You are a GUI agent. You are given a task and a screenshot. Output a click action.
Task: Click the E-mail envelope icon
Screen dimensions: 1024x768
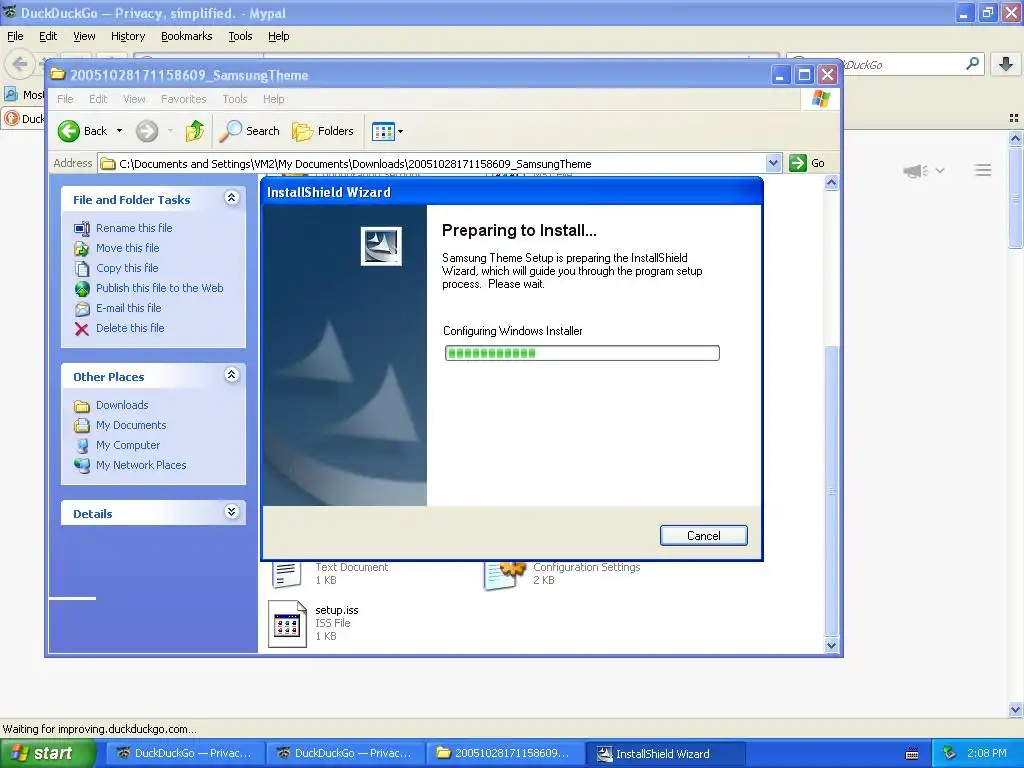point(82,308)
